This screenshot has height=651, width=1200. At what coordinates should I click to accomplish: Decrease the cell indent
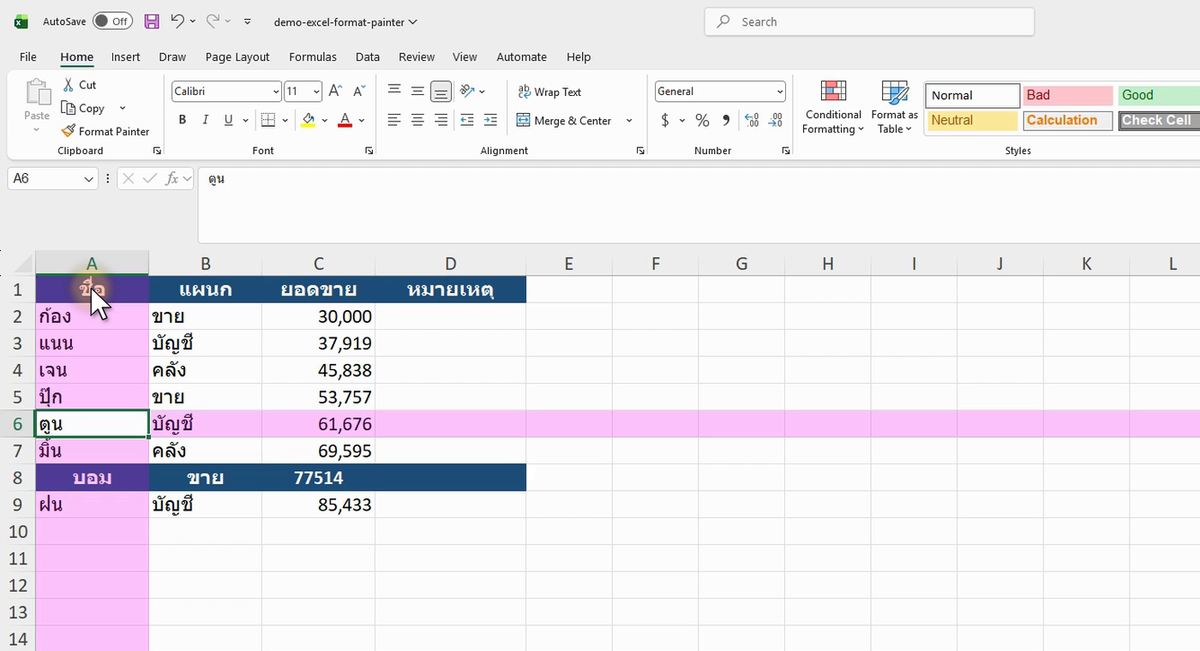467,120
